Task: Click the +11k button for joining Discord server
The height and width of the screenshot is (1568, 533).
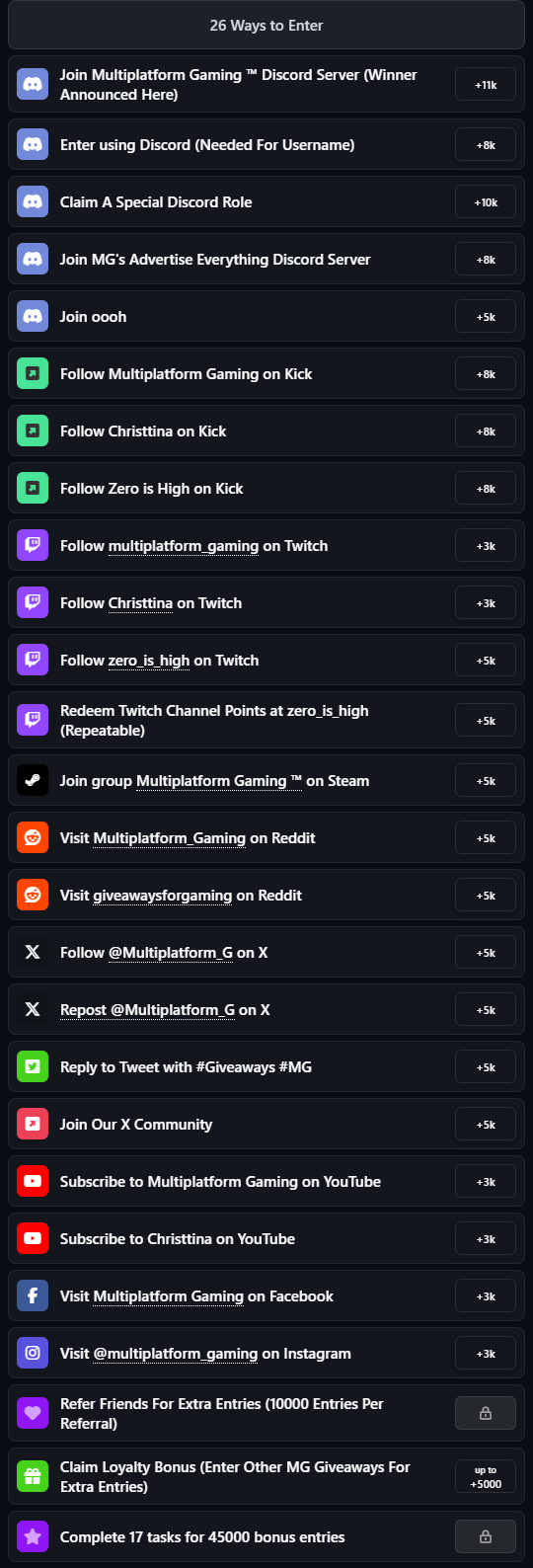Action: point(486,85)
